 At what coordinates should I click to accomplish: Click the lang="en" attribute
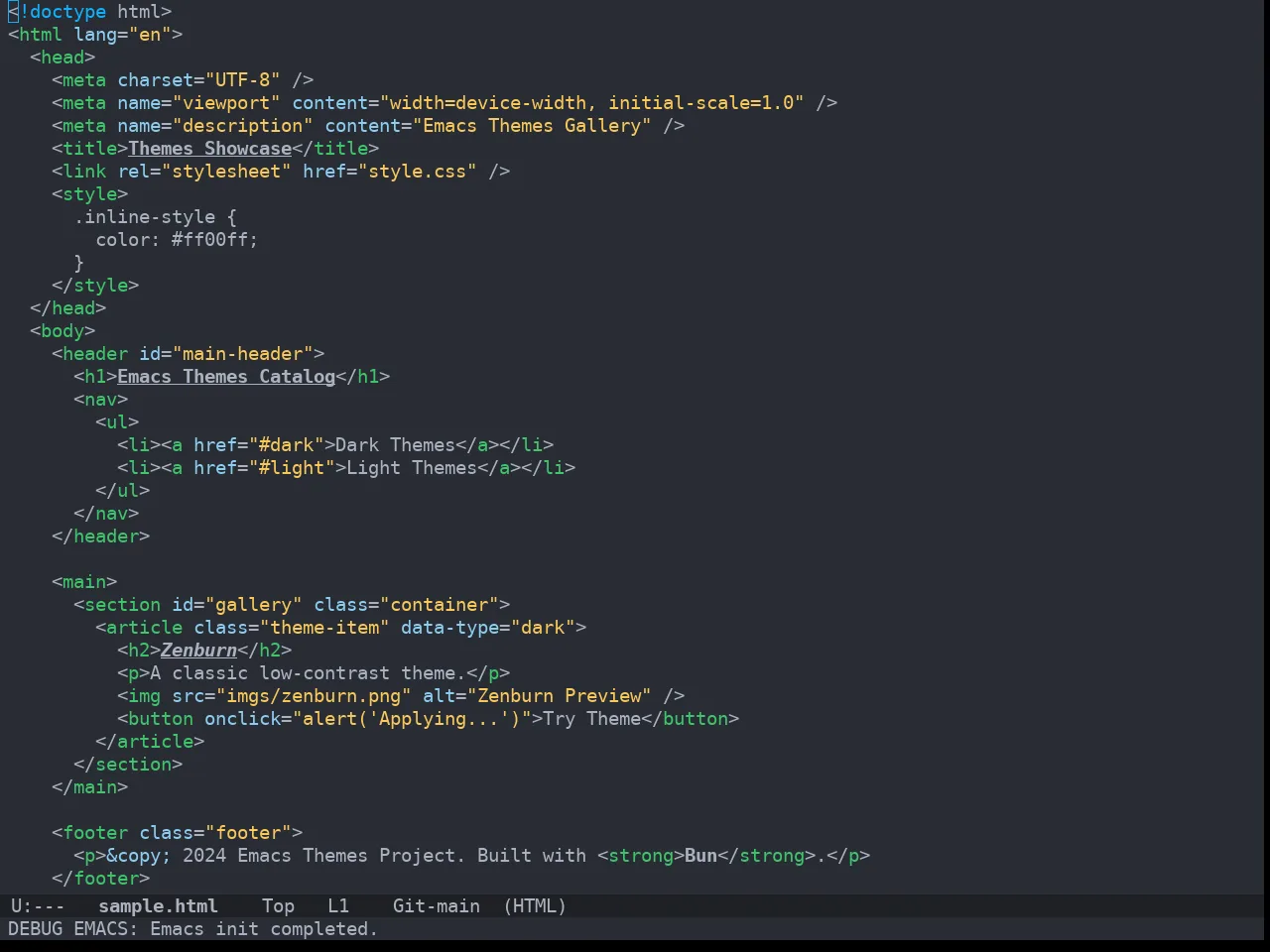123,35
